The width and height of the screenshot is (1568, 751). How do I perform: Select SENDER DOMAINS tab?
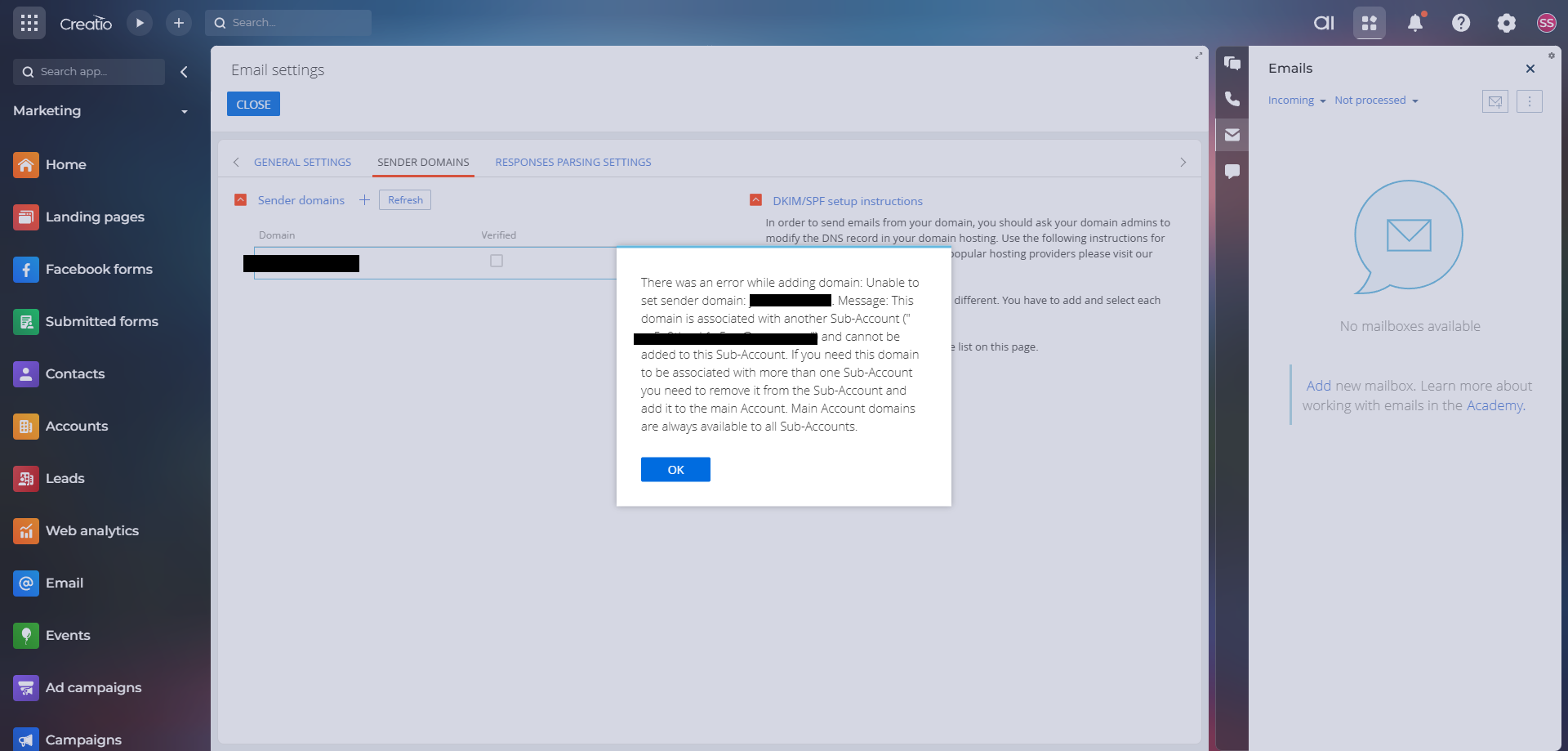(x=423, y=163)
